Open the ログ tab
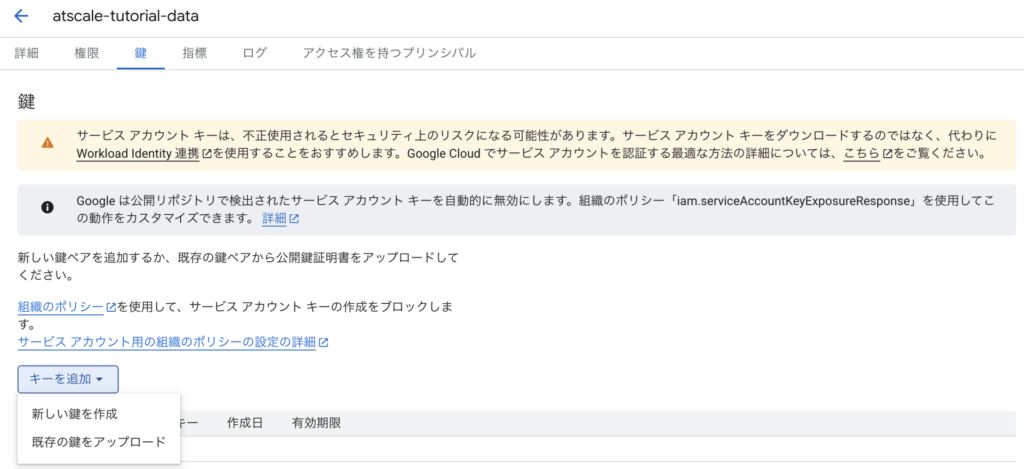1024x469 pixels. pos(255,53)
